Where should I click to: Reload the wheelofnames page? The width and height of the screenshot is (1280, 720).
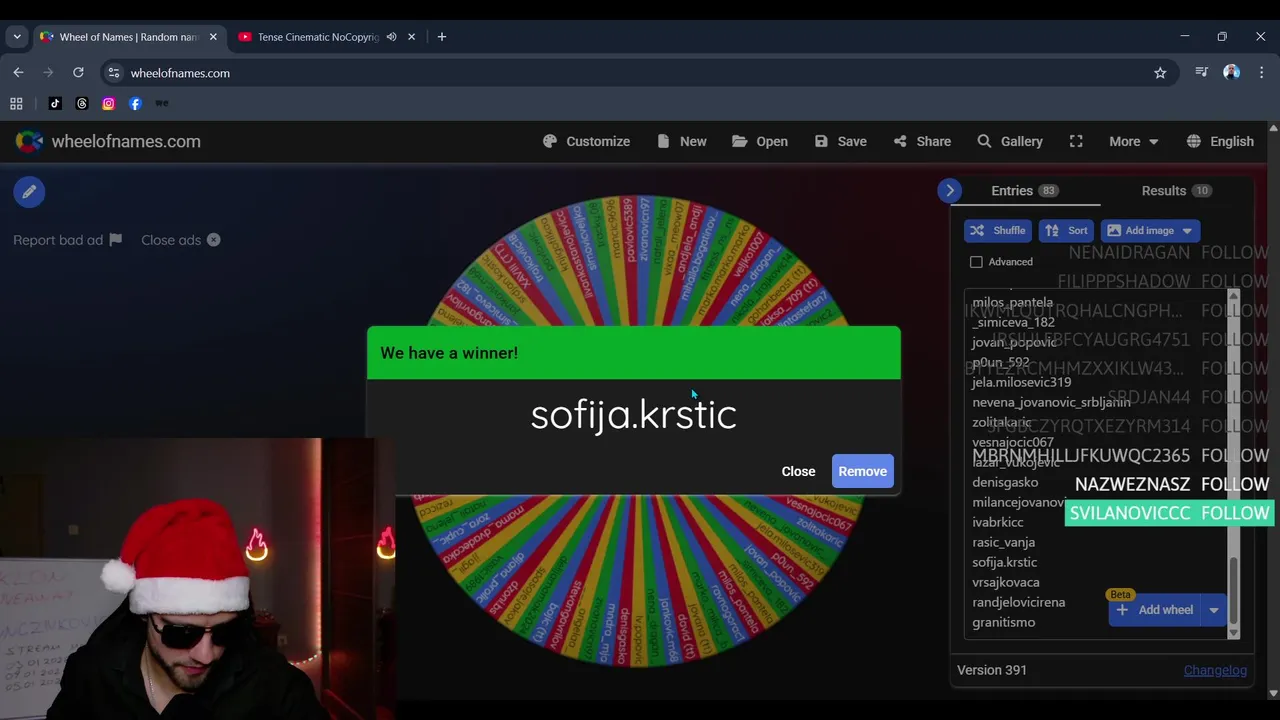click(78, 72)
